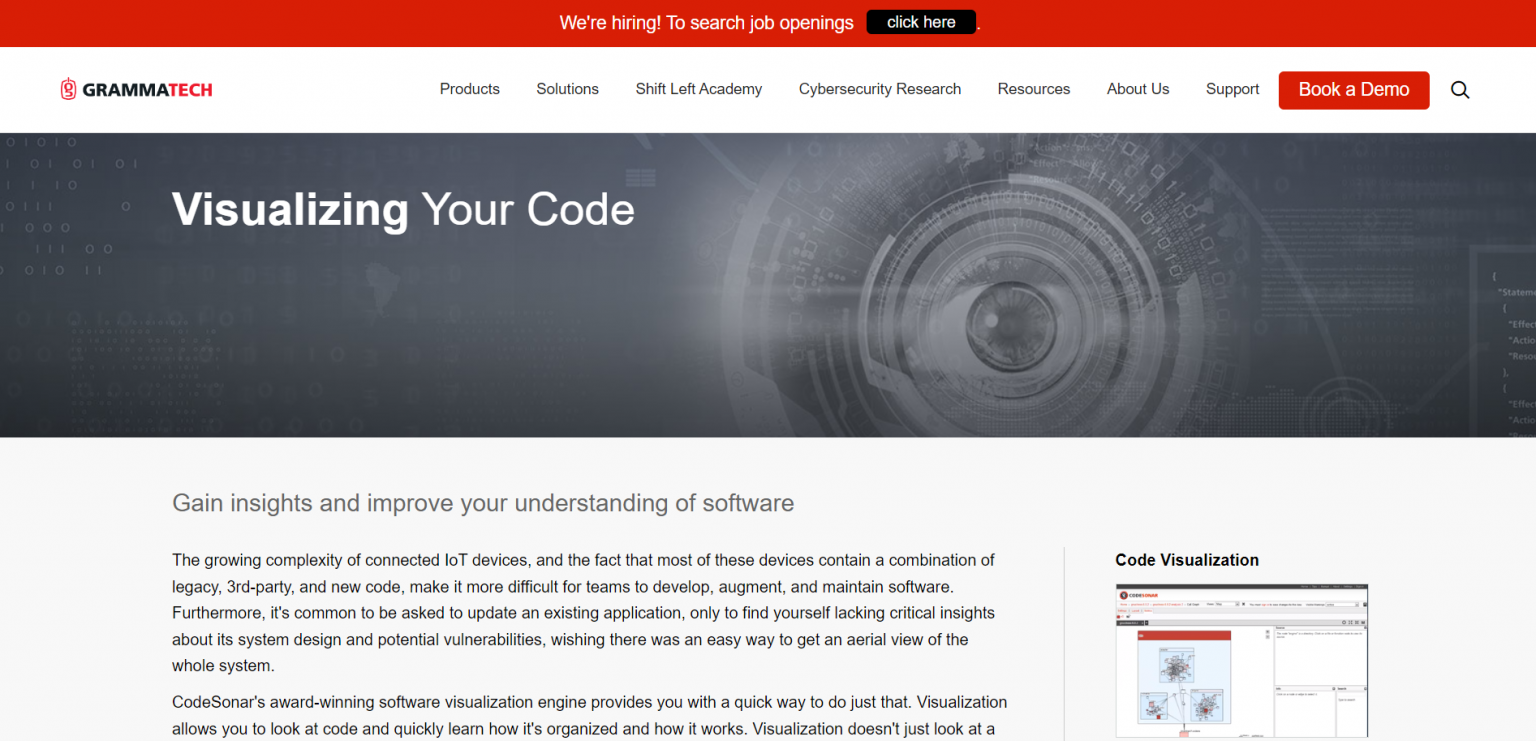Click the CodeSonar Code Visualization screenshot
The width and height of the screenshot is (1536, 741).
pos(1241,660)
